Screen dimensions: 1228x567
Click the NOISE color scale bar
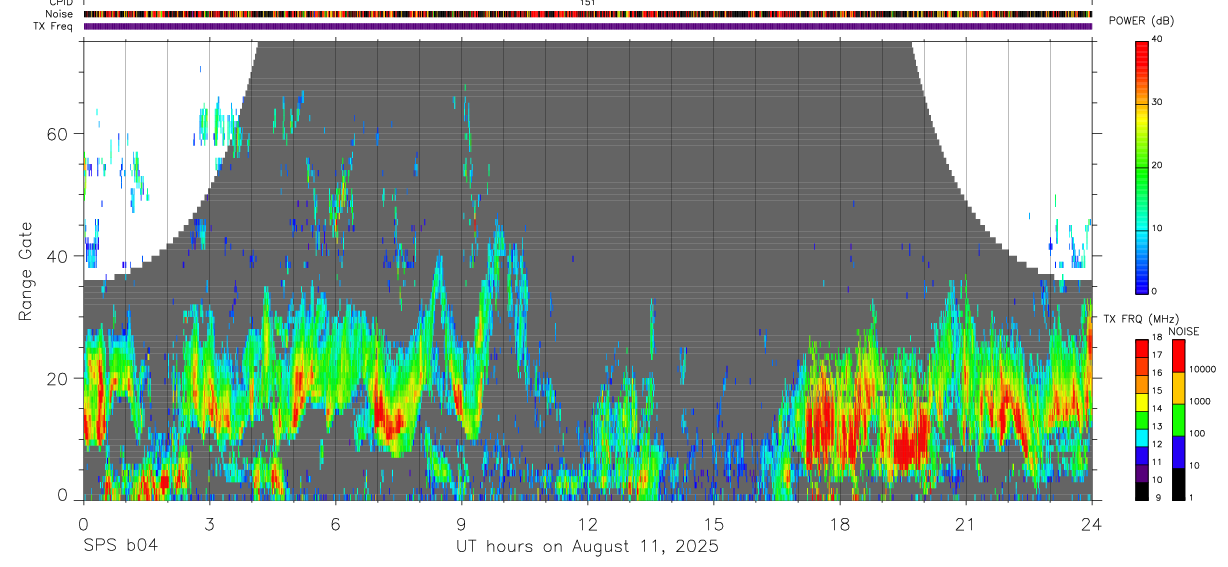tap(1179, 419)
